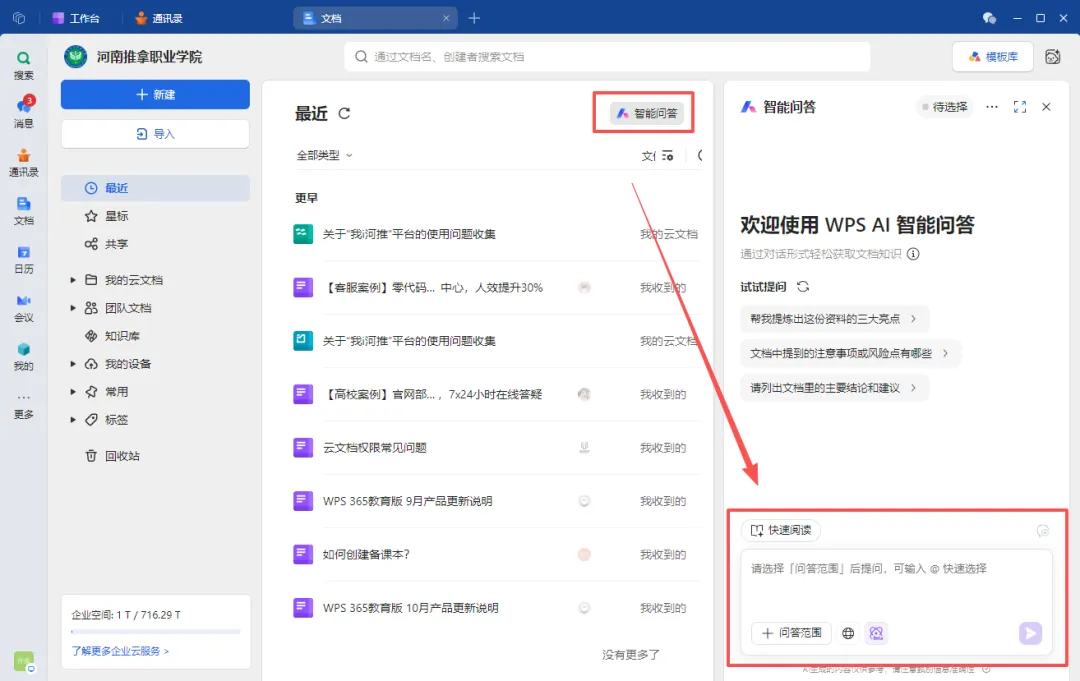Screen dimensions: 1080x681
Task: Open the list view settings icon
Action: tap(667, 156)
